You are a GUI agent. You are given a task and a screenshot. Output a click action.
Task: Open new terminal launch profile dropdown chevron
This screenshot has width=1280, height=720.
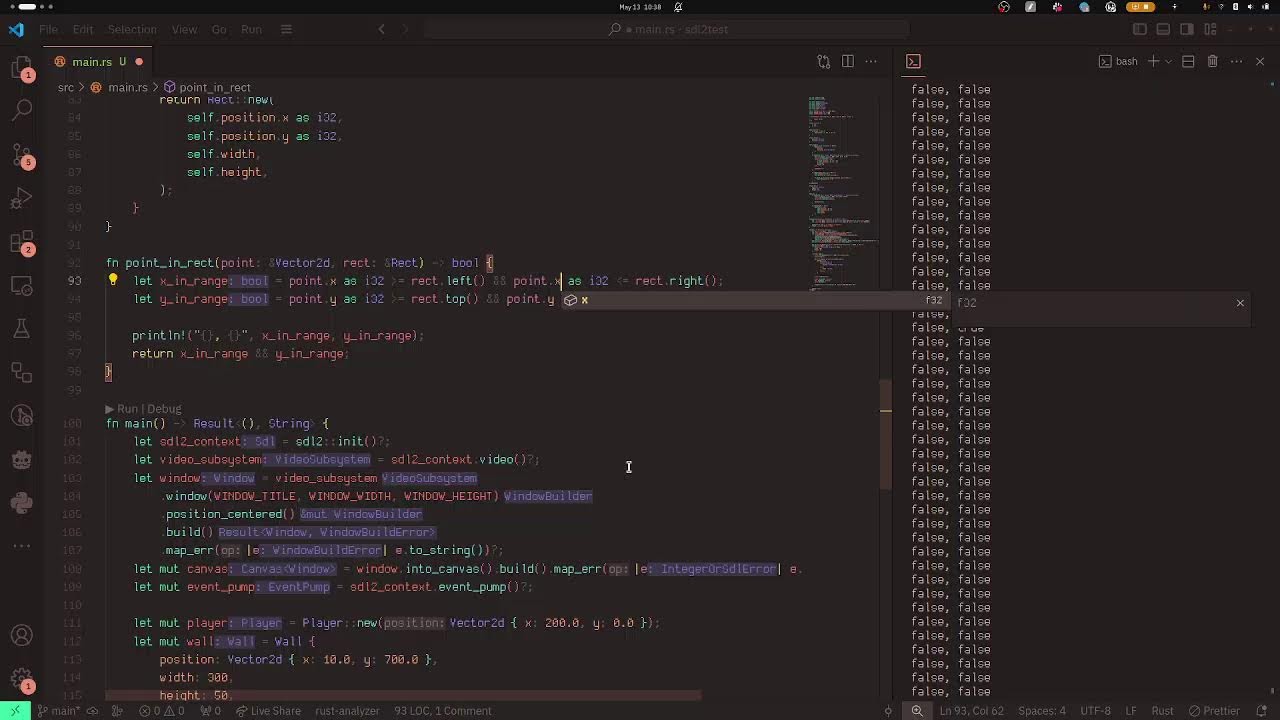click(1168, 61)
